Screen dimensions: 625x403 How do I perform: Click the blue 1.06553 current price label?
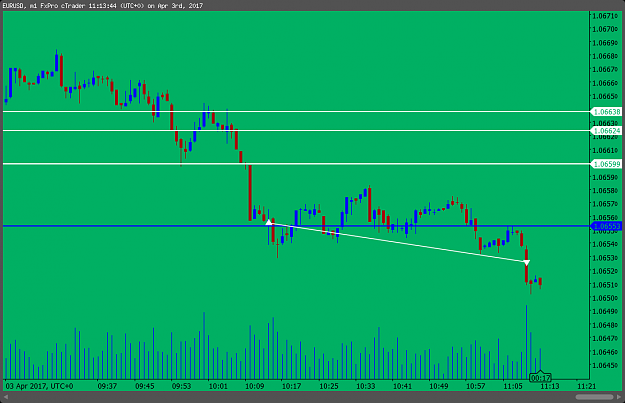click(x=606, y=226)
